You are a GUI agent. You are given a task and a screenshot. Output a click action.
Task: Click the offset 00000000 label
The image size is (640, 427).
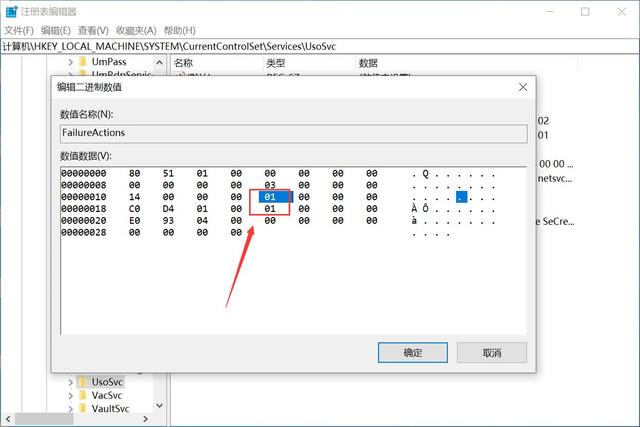84,173
